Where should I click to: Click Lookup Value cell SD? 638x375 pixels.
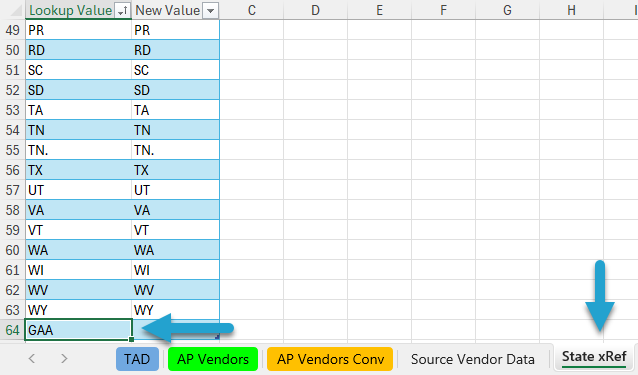pyautogui.click(x=79, y=90)
